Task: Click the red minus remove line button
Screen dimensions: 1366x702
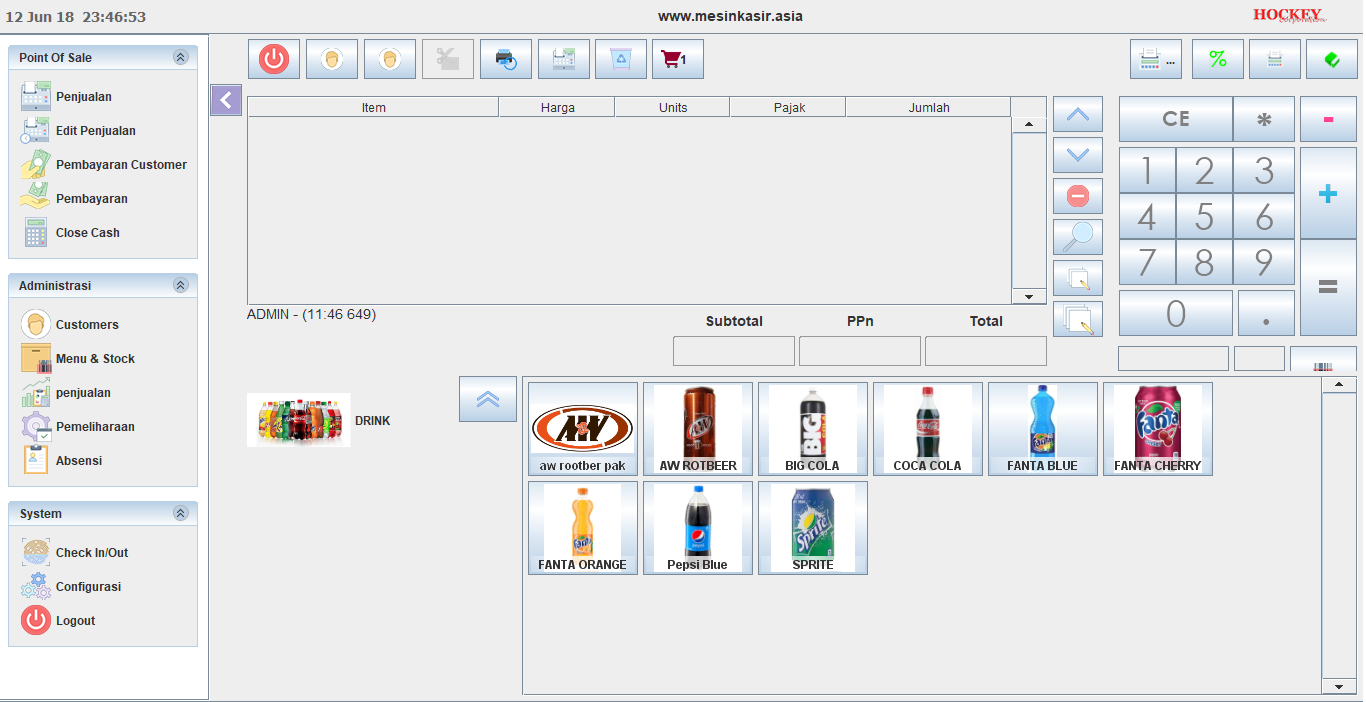Action: click(1078, 196)
